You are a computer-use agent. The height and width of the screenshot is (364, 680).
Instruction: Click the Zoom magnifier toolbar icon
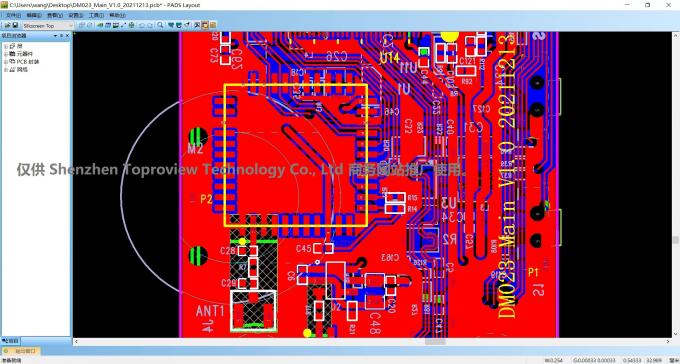click(x=160, y=25)
